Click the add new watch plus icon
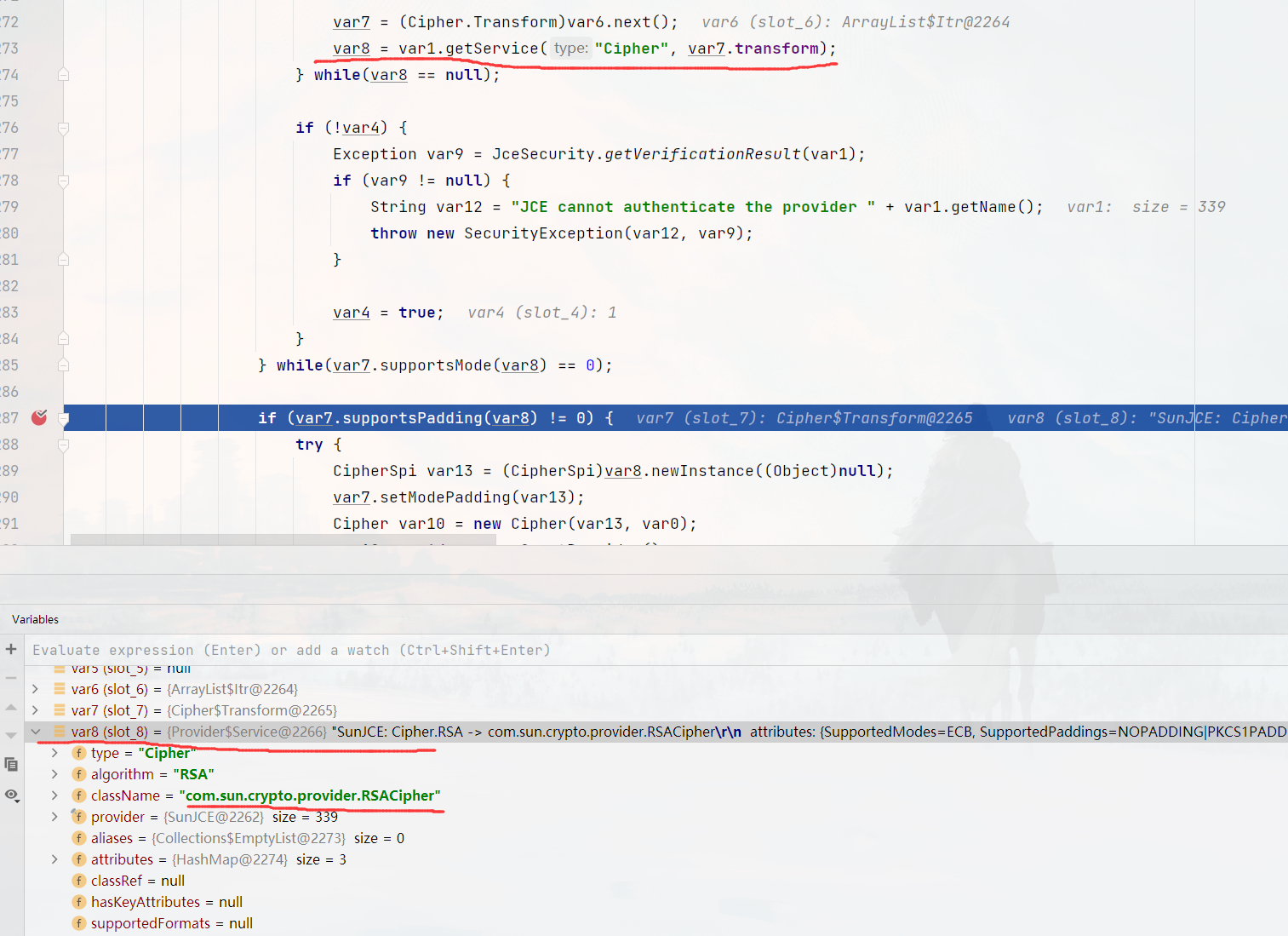The width and height of the screenshot is (1288, 936). 11,649
